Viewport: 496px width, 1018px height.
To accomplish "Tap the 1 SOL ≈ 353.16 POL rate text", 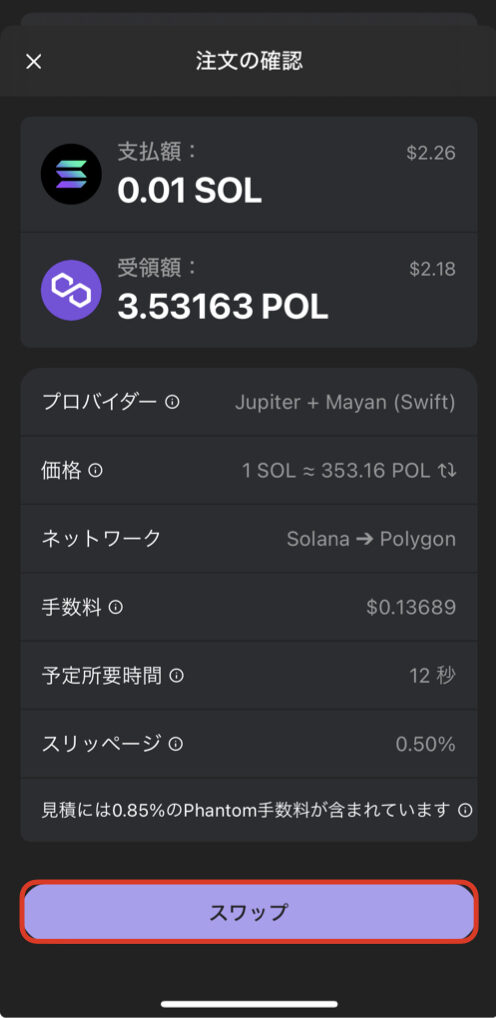I will click(x=336, y=471).
